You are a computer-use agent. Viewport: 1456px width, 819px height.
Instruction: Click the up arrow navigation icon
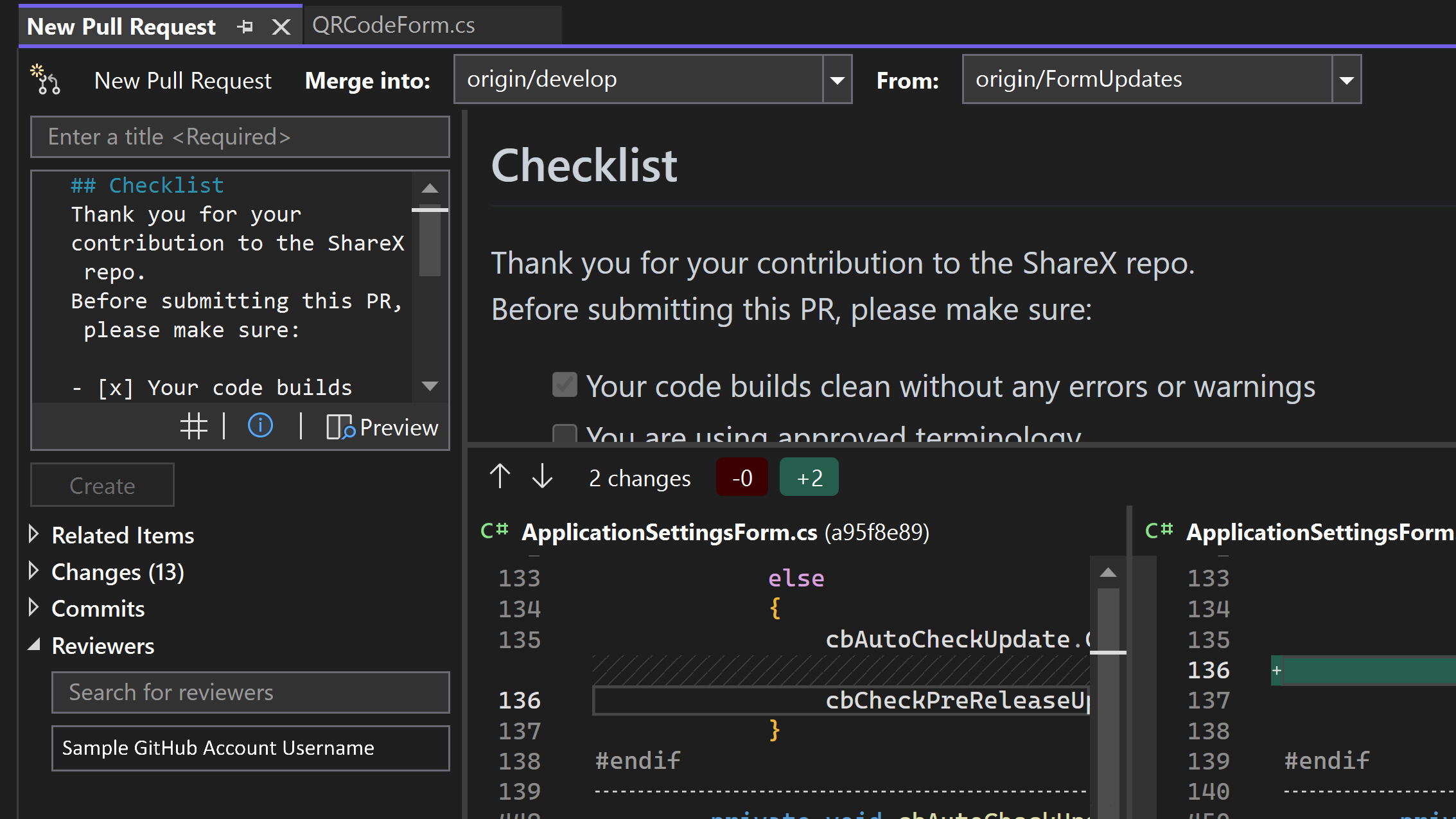point(499,478)
